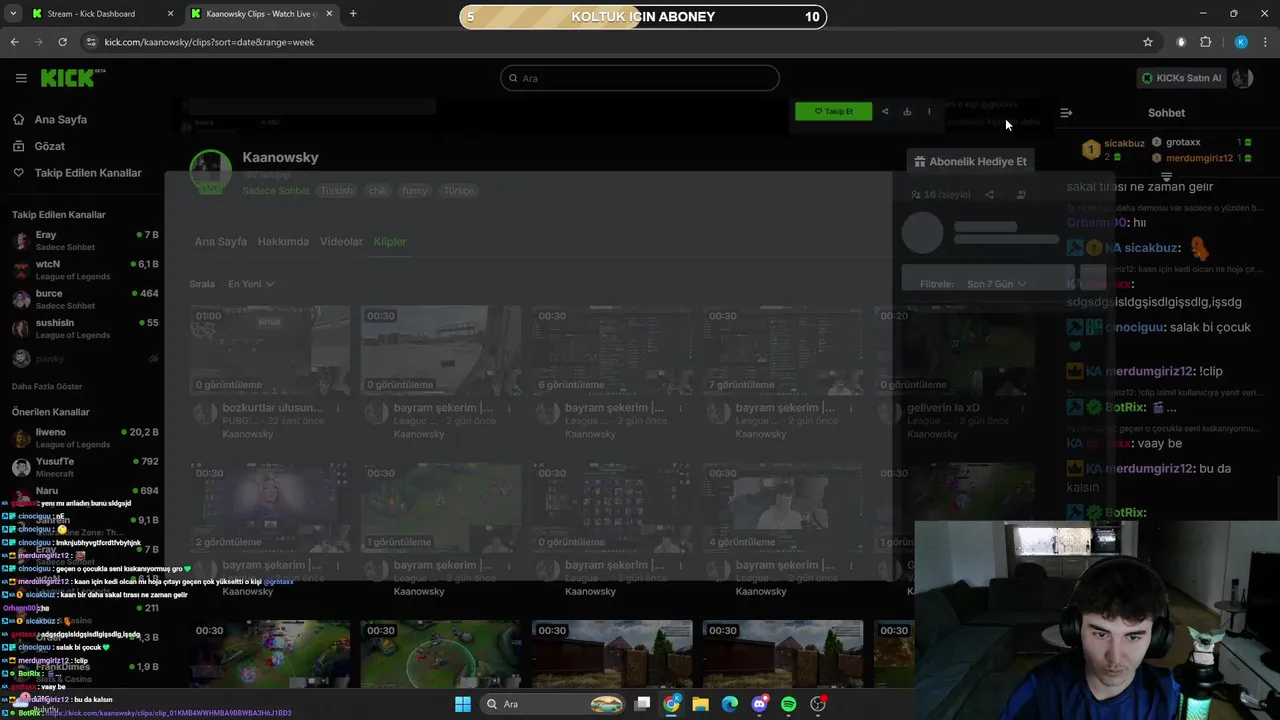The width and height of the screenshot is (1280, 720).
Task: Click sicakbuz in the chat leaderboard
Action: pyautogui.click(x=1124, y=143)
